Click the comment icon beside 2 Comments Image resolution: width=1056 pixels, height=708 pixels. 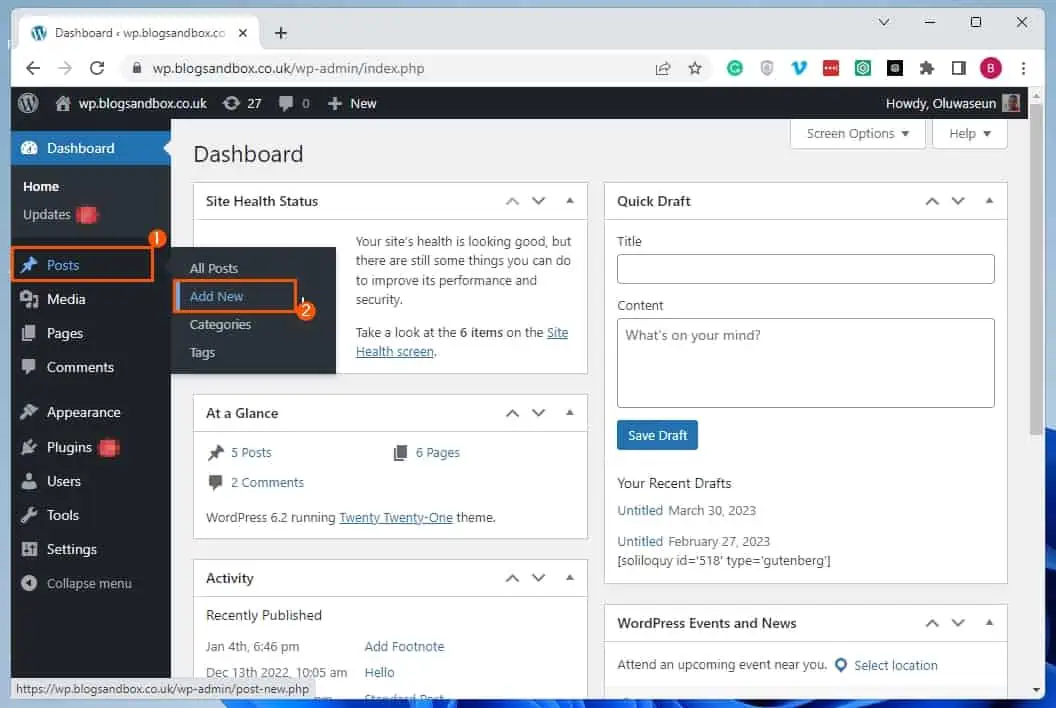click(x=216, y=482)
